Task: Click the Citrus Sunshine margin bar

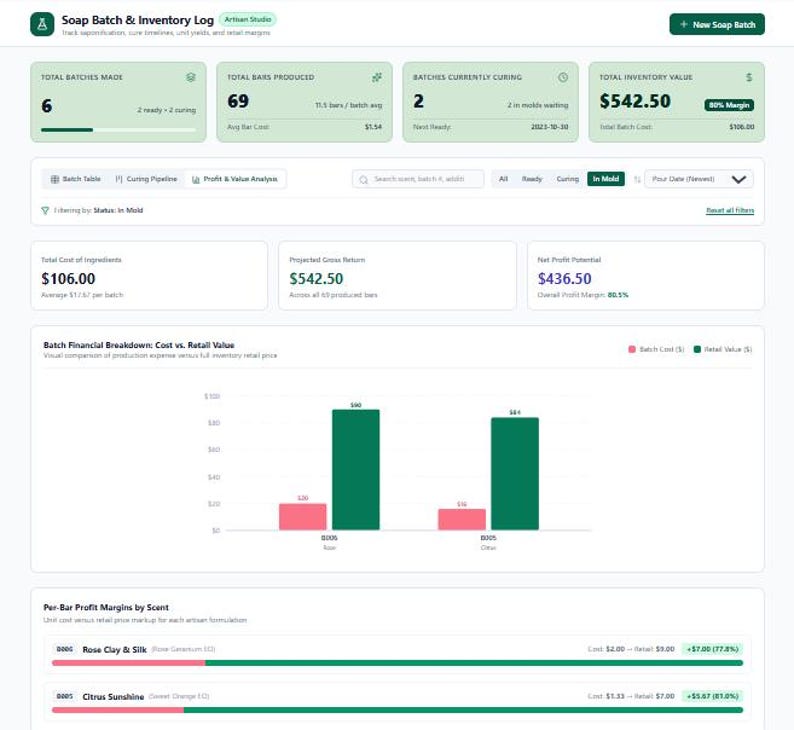Action: (x=397, y=710)
